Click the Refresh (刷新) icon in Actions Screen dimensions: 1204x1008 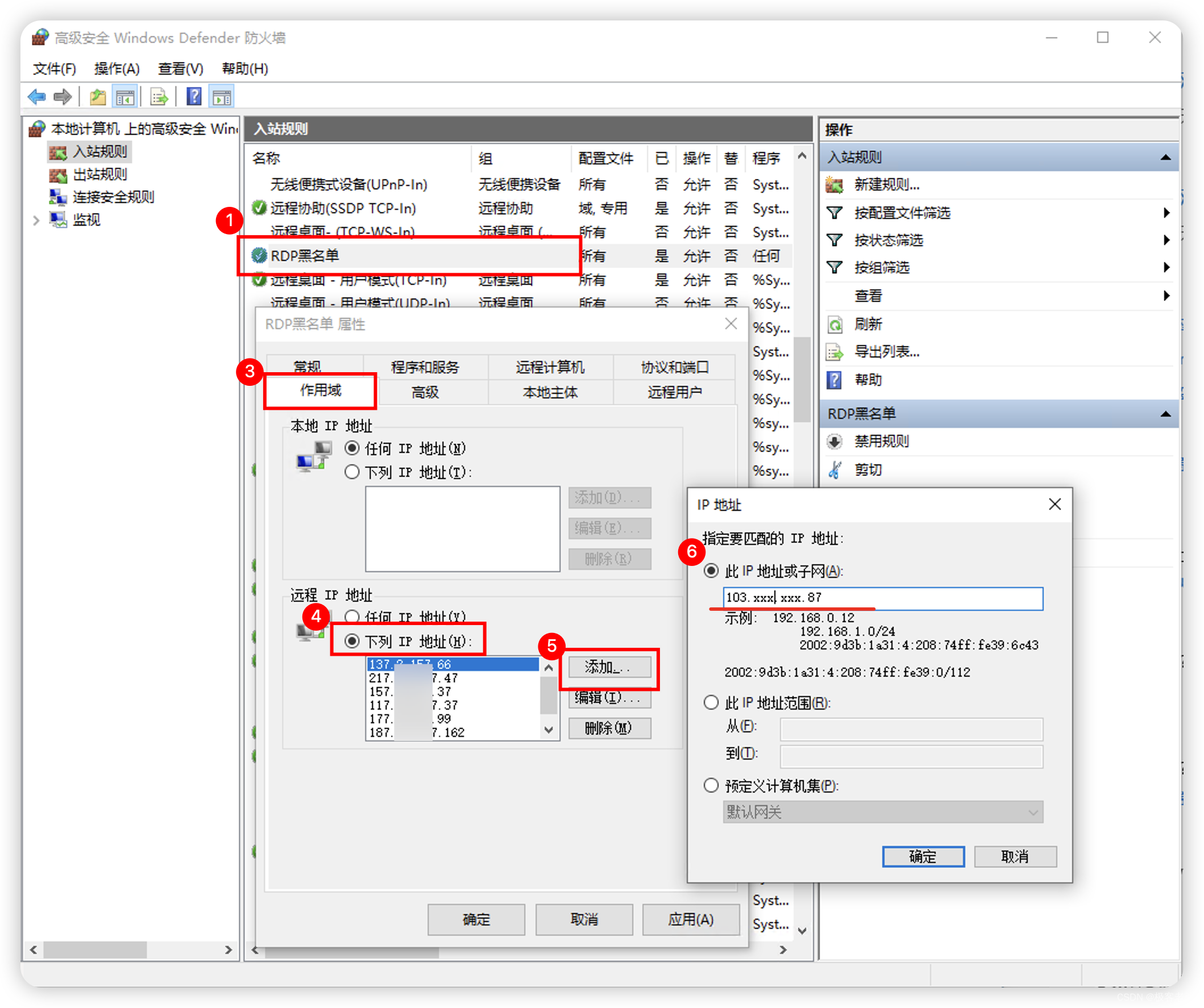click(835, 324)
